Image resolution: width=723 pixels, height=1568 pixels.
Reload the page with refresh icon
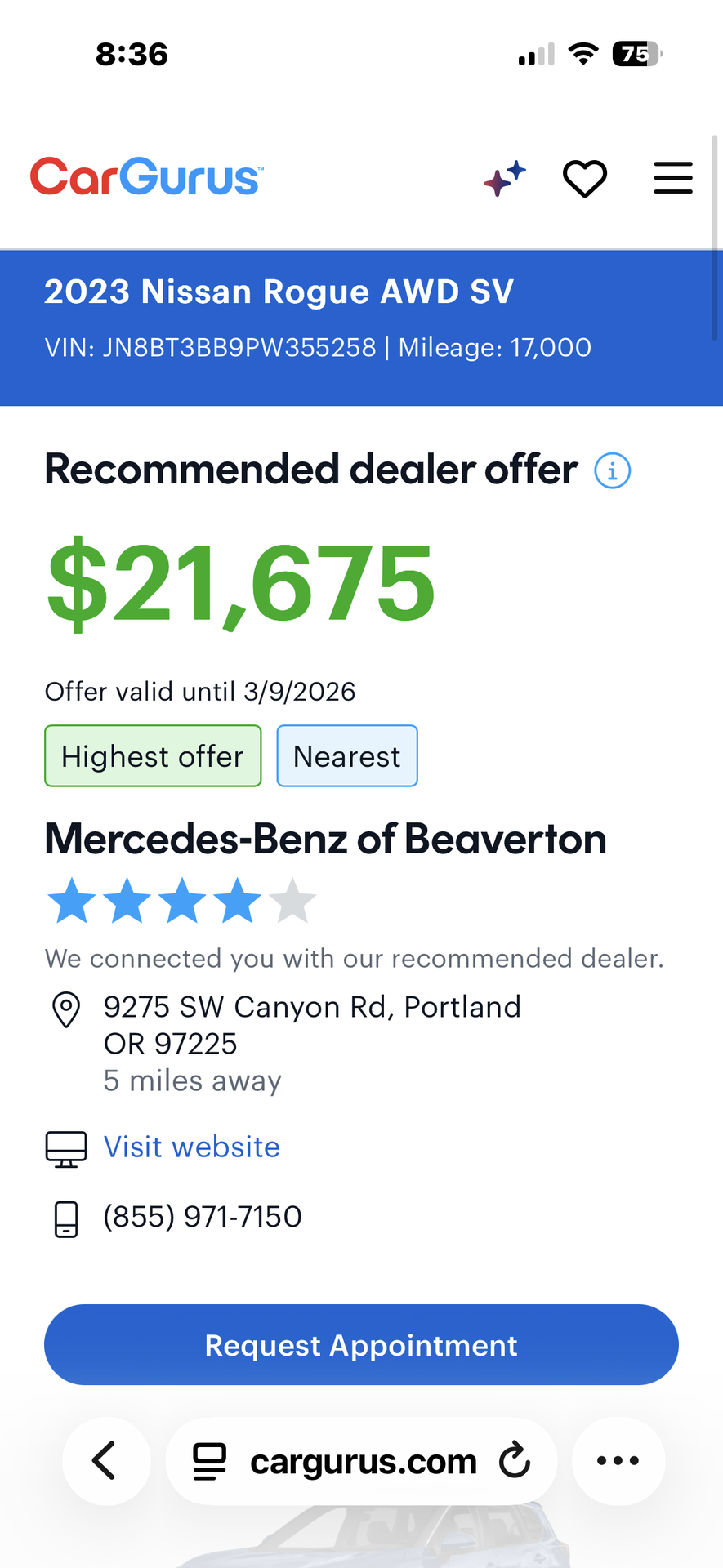515,1461
